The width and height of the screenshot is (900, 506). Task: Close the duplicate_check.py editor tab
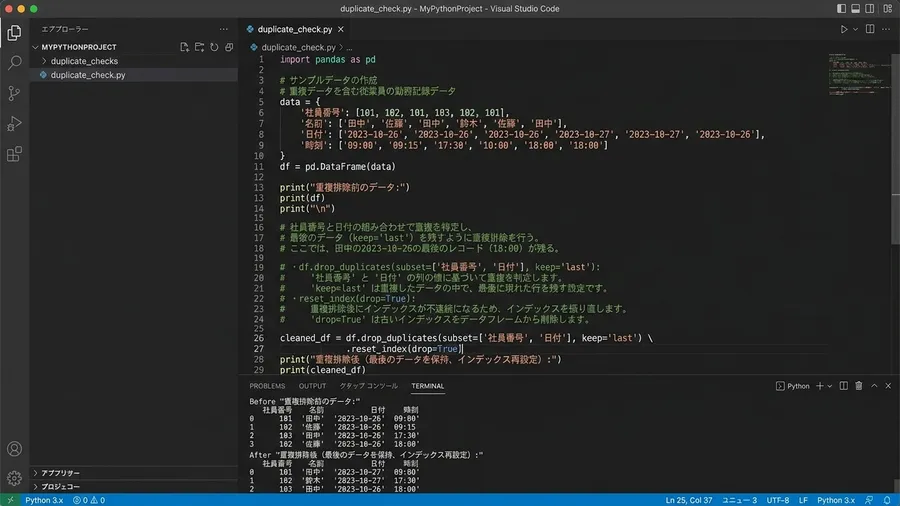[341, 29]
